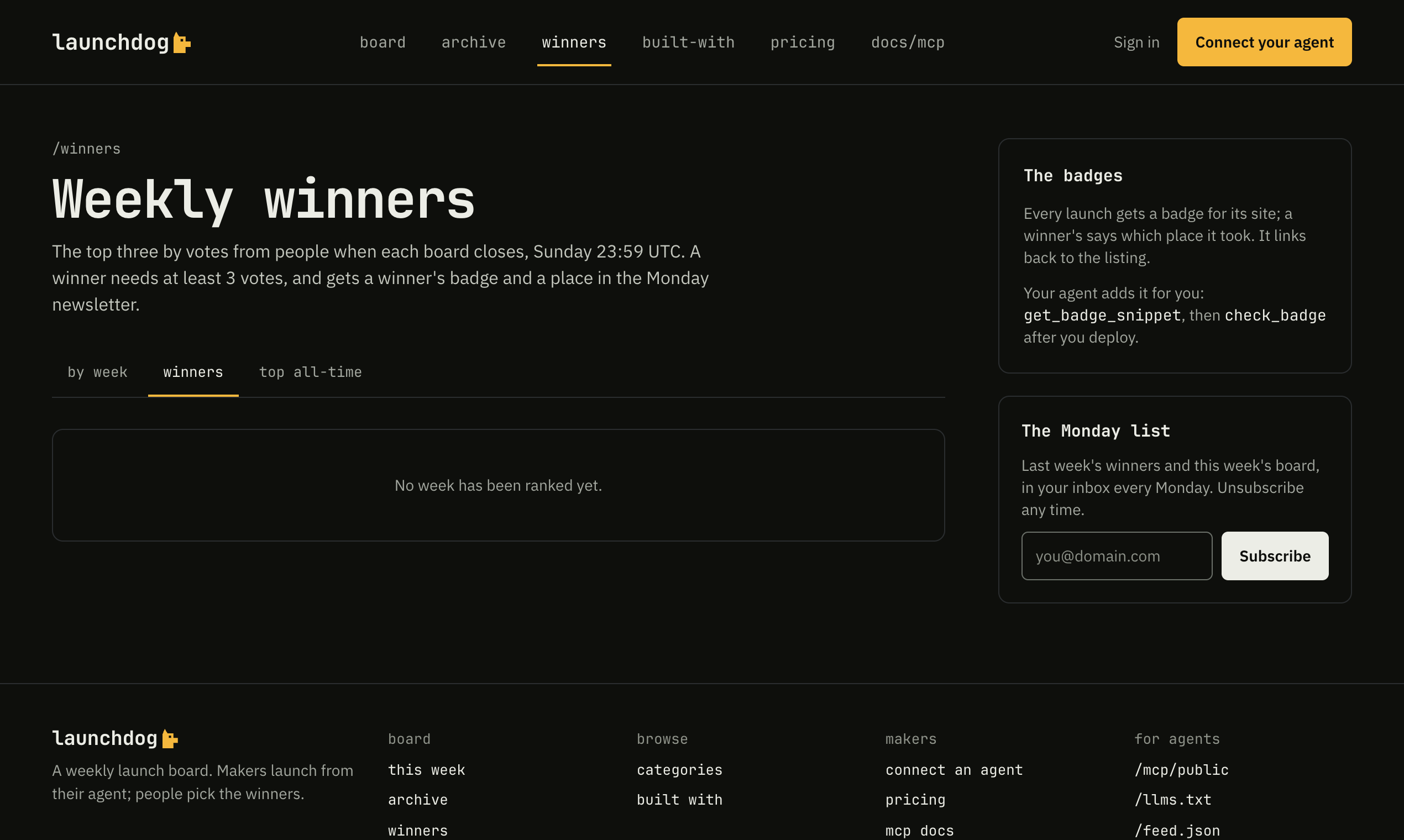The image size is (1404, 840).
Task: Click the Connect your agent button
Action: click(1264, 42)
